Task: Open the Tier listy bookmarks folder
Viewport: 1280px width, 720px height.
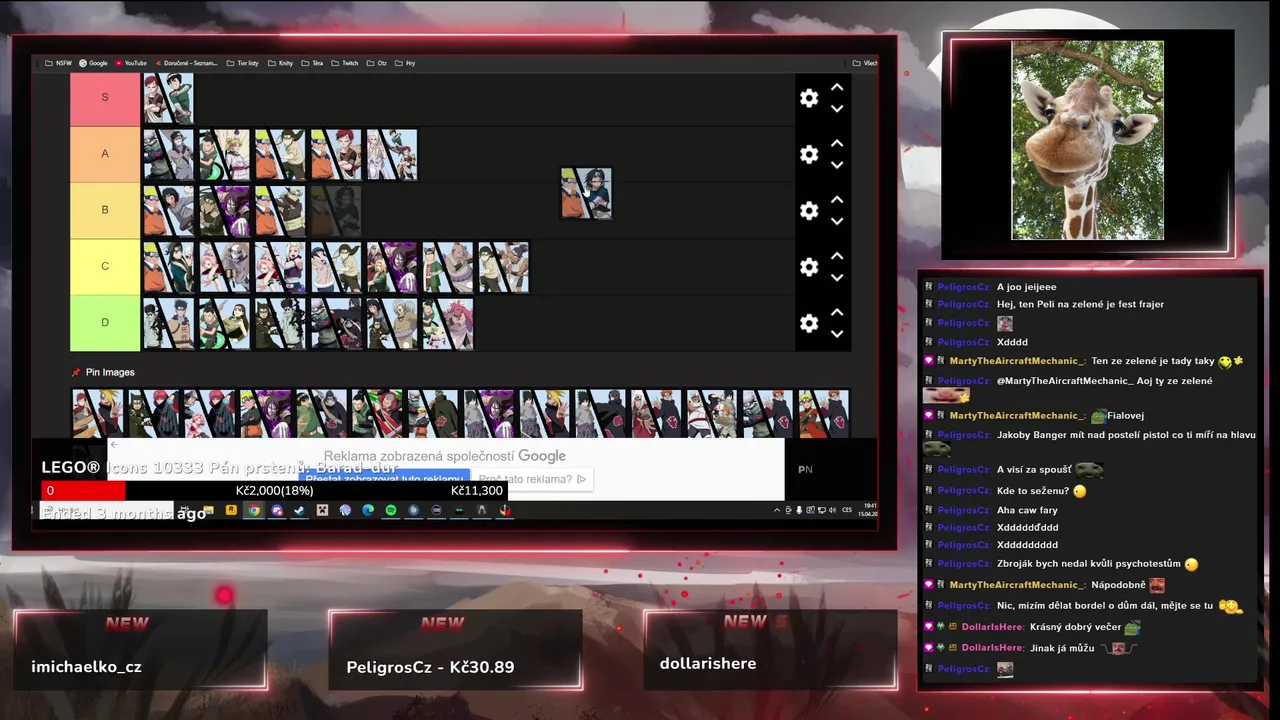Action: [243, 63]
